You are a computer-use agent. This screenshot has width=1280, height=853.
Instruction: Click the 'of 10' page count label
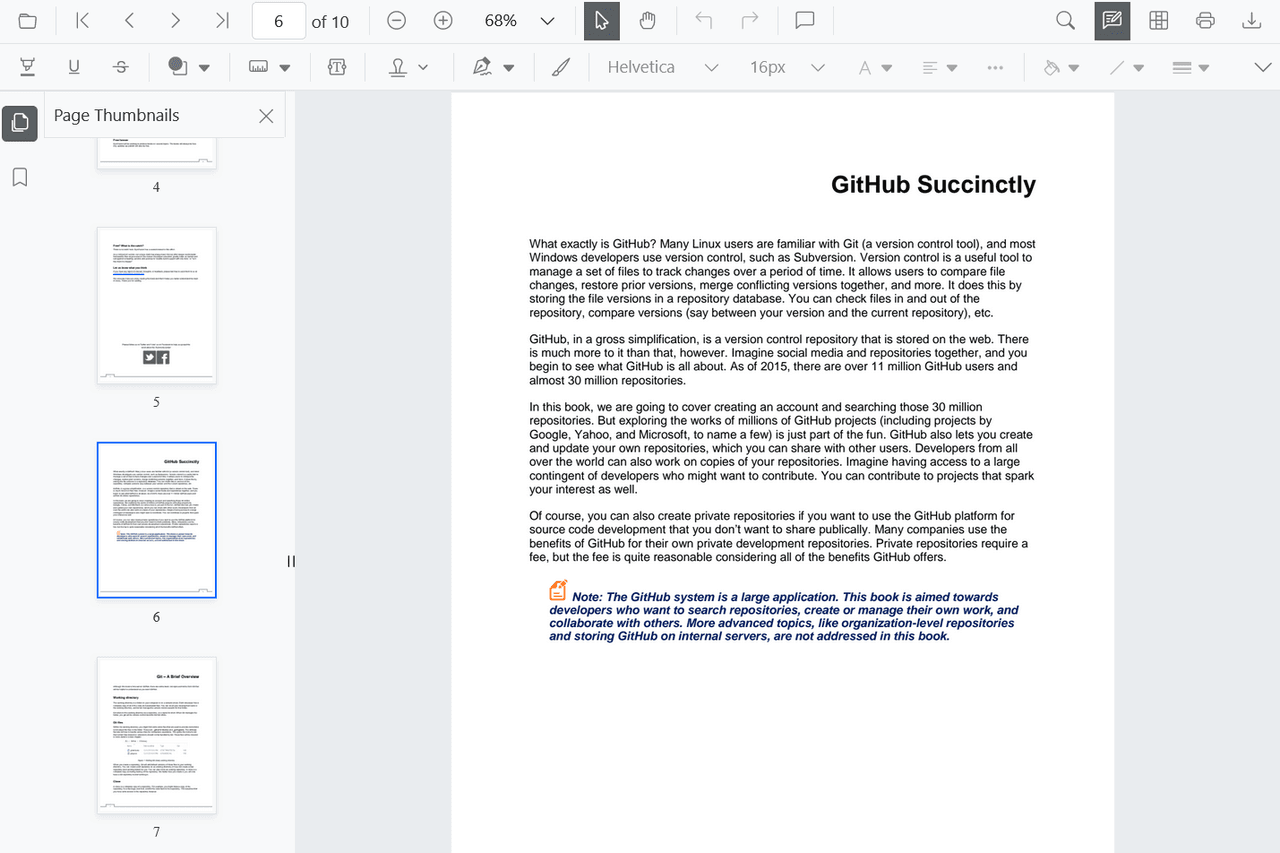point(330,21)
